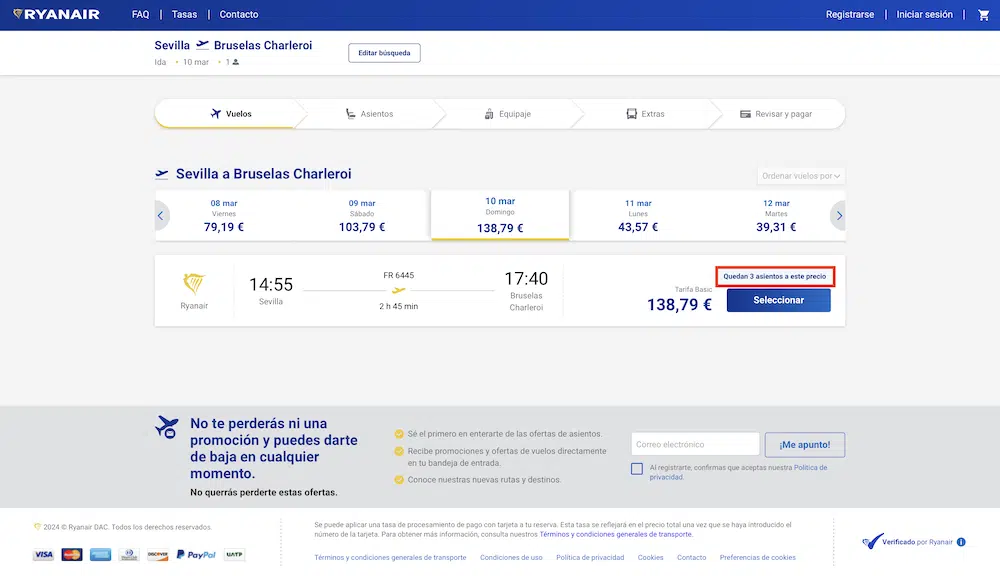Click the info icon beside Verificado por Ryanair

(961, 542)
